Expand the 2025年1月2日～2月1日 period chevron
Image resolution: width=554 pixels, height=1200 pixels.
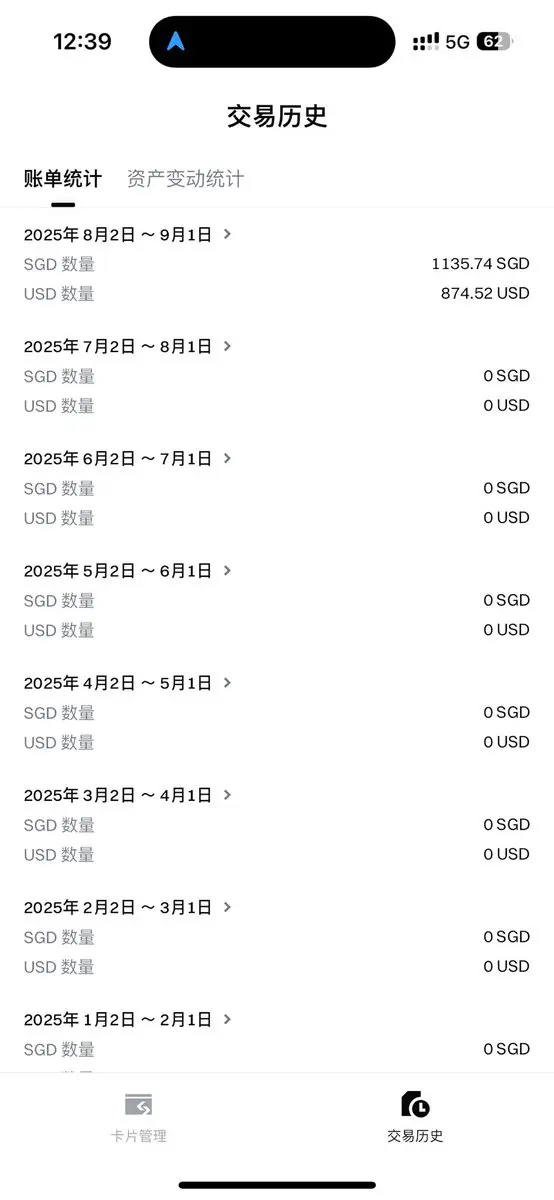pyautogui.click(x=228, y=1019)
